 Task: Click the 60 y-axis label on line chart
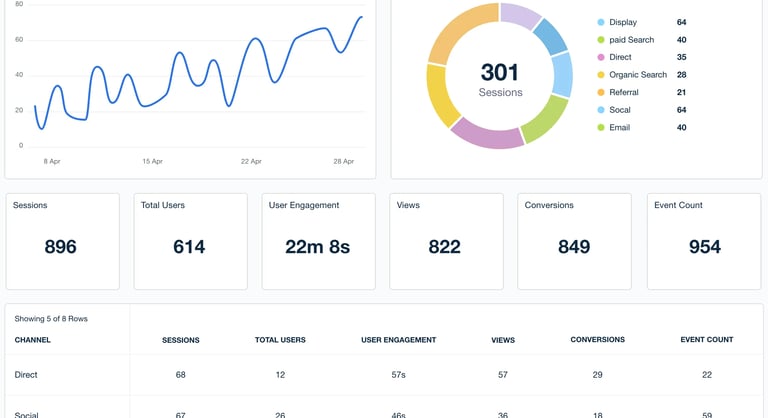click(x=19, y=40)
